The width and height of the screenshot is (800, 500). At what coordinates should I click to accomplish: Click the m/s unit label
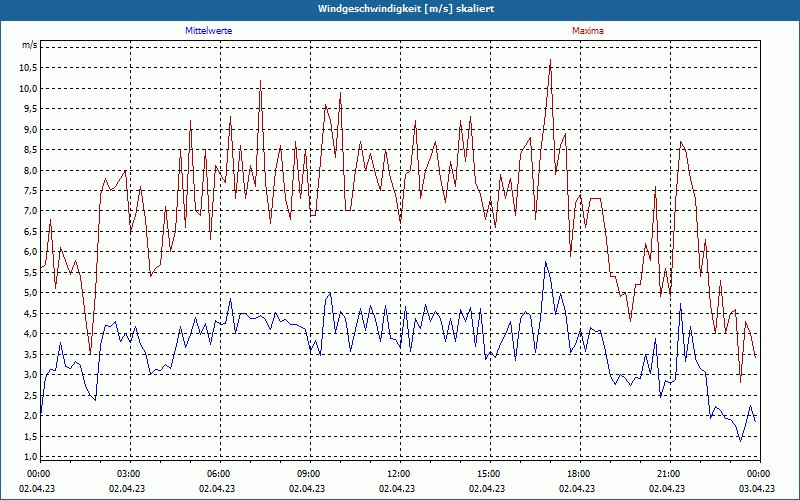(30, 45)
